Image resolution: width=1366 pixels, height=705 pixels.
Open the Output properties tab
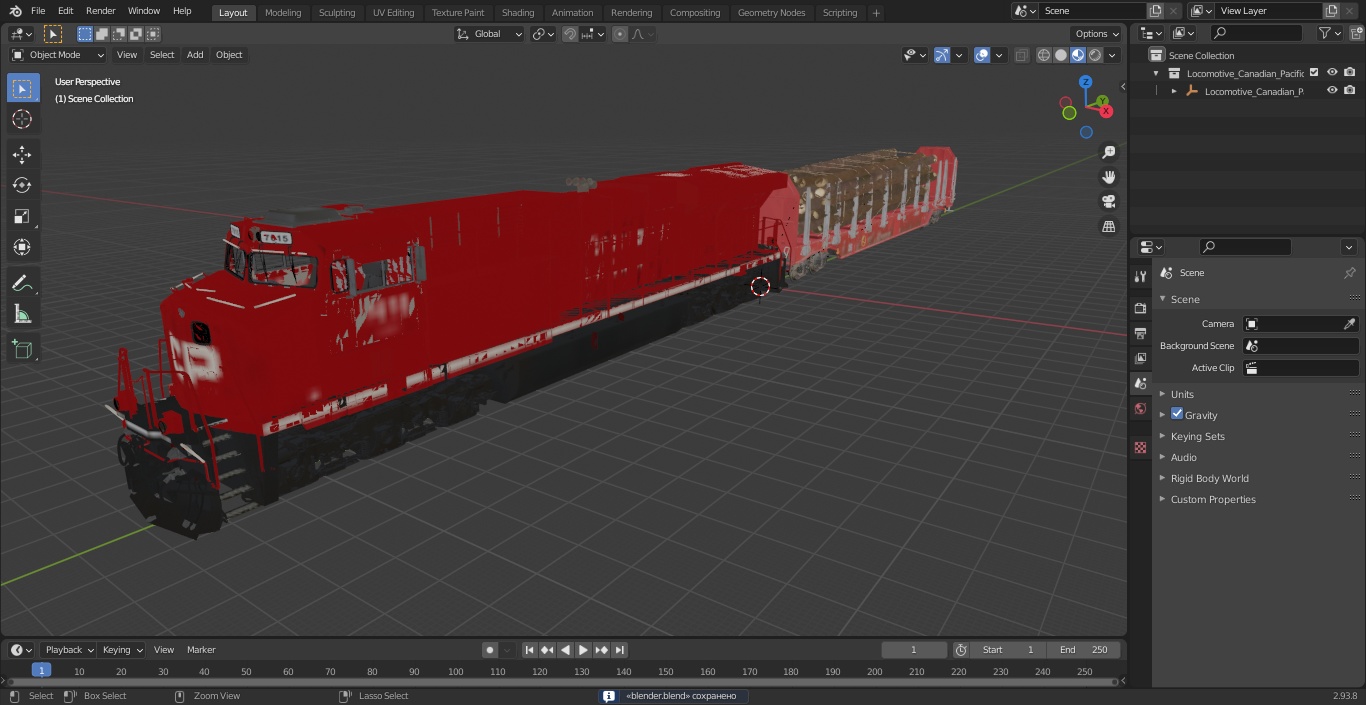click(x=1140, y=333)
